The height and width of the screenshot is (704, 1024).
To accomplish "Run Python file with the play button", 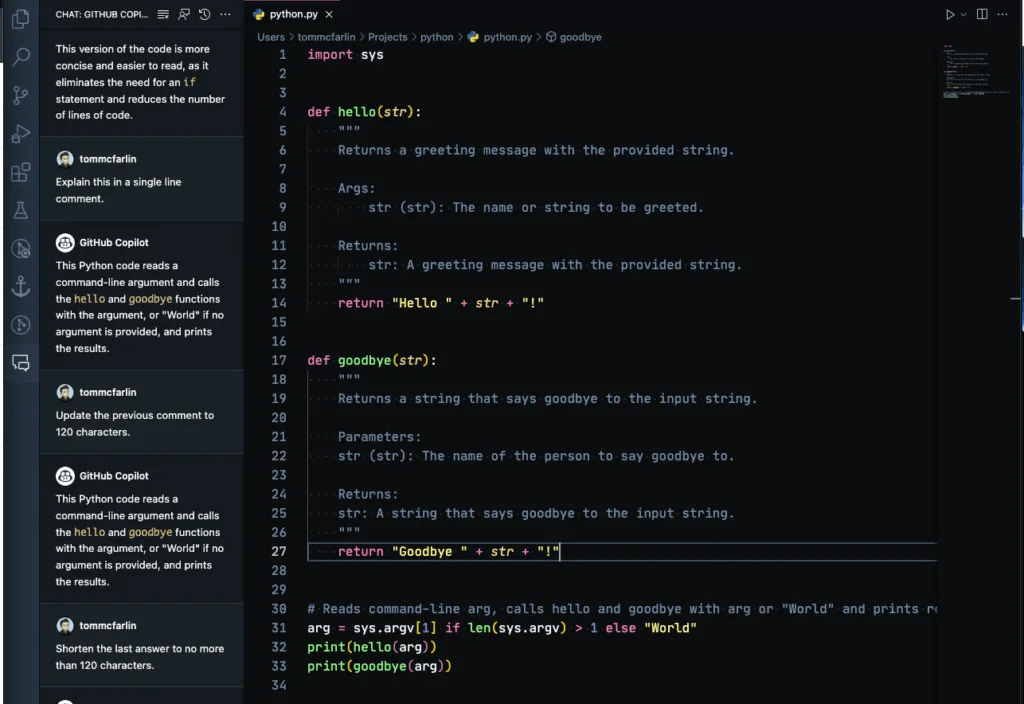I will coord(950,14).
